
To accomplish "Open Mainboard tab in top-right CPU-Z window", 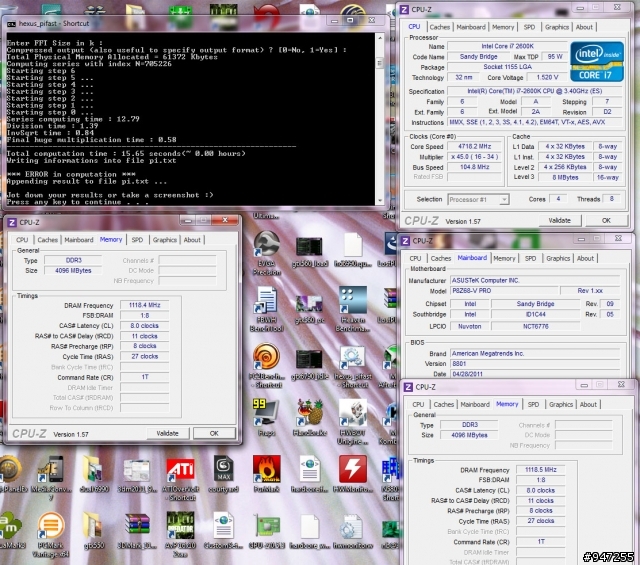I will point(471,27).
